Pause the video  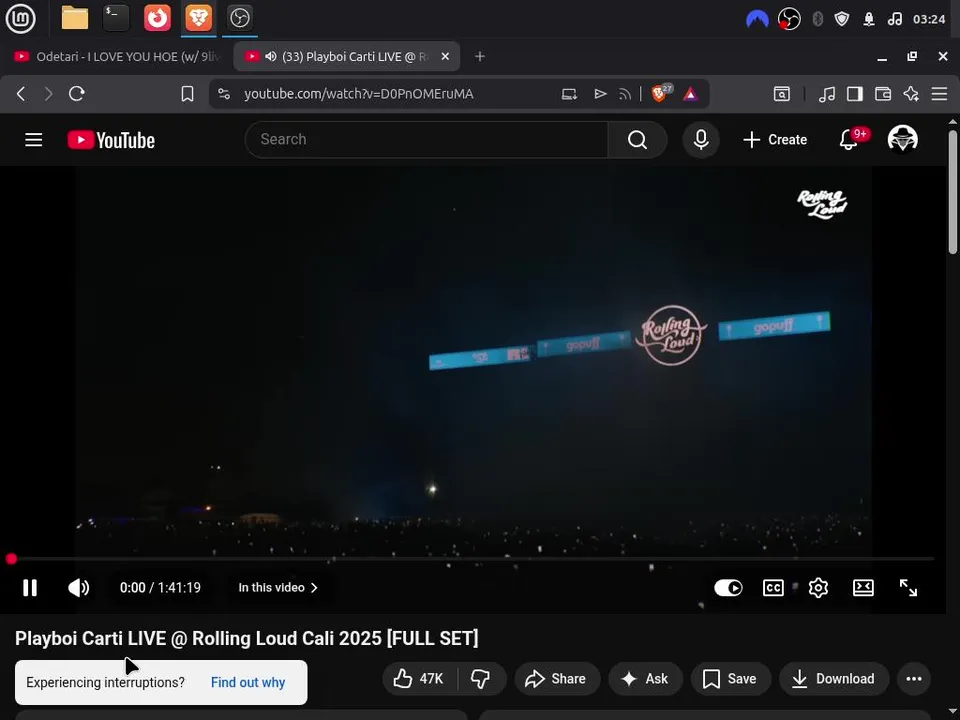[x=29, y=588]
